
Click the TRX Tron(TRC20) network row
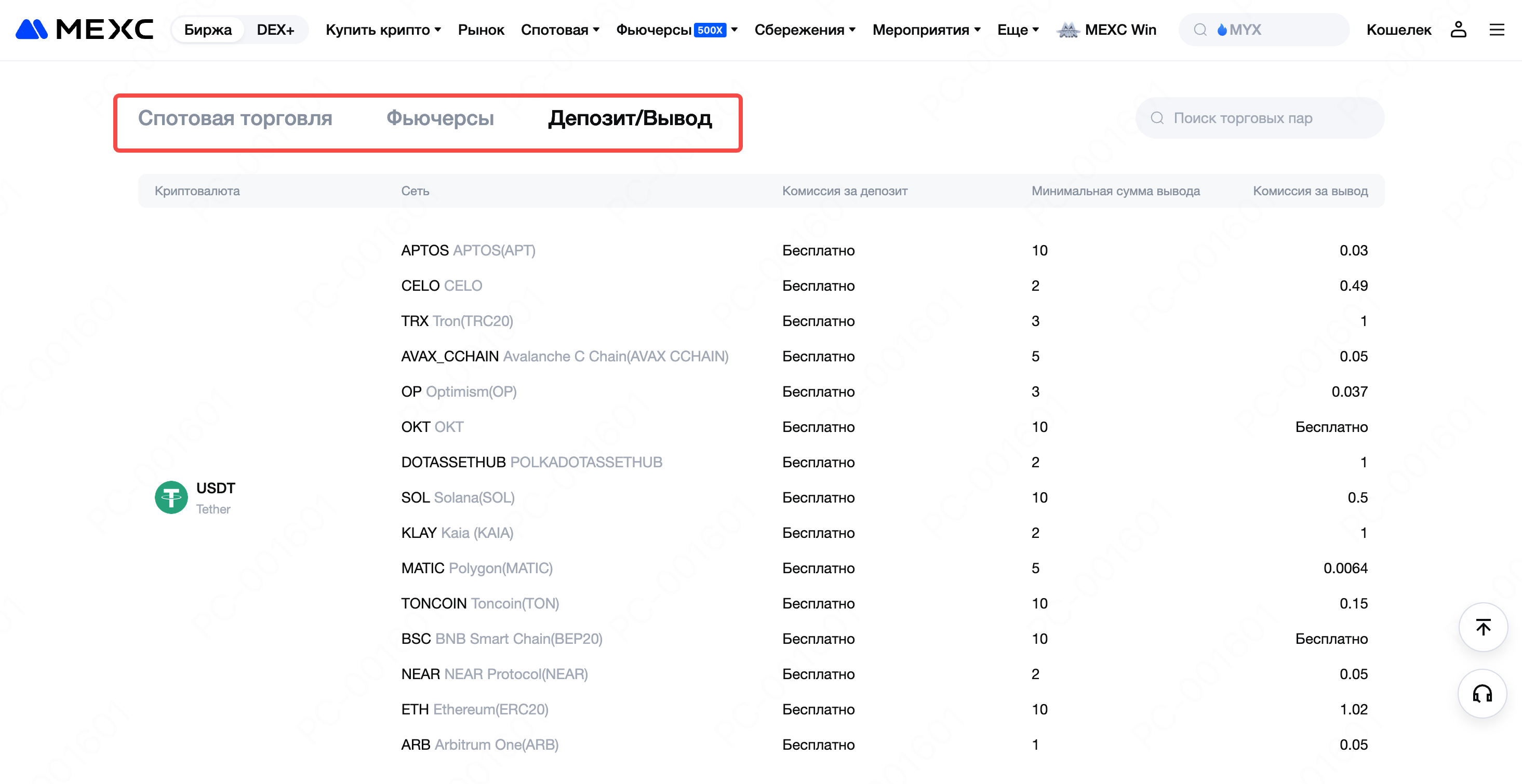pyautogui.click(x=885, y=321)
